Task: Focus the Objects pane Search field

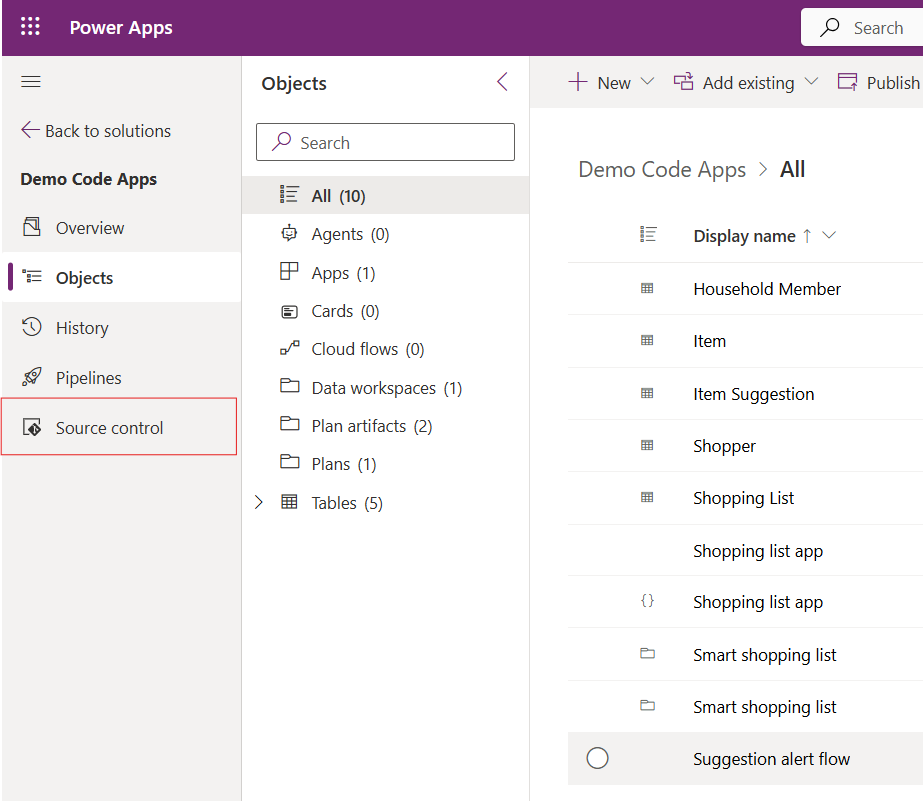Action: tap(386, 142)
